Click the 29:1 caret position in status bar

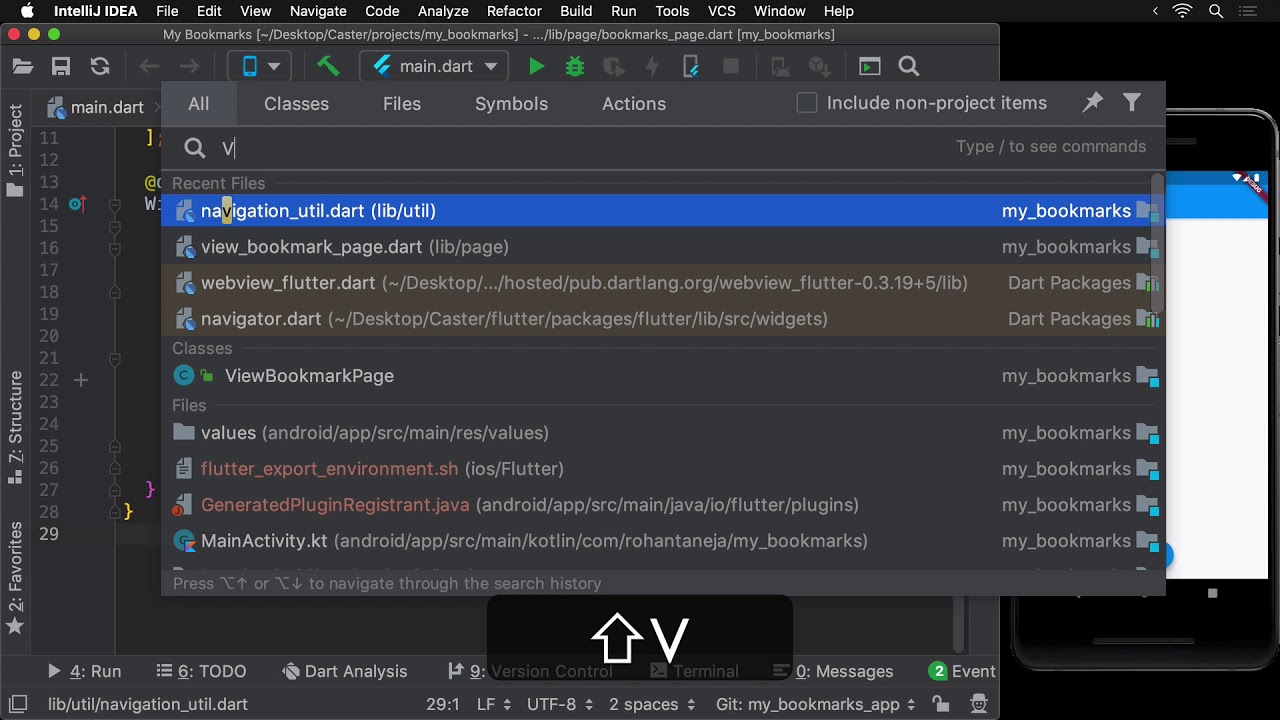tap(443, 704)
